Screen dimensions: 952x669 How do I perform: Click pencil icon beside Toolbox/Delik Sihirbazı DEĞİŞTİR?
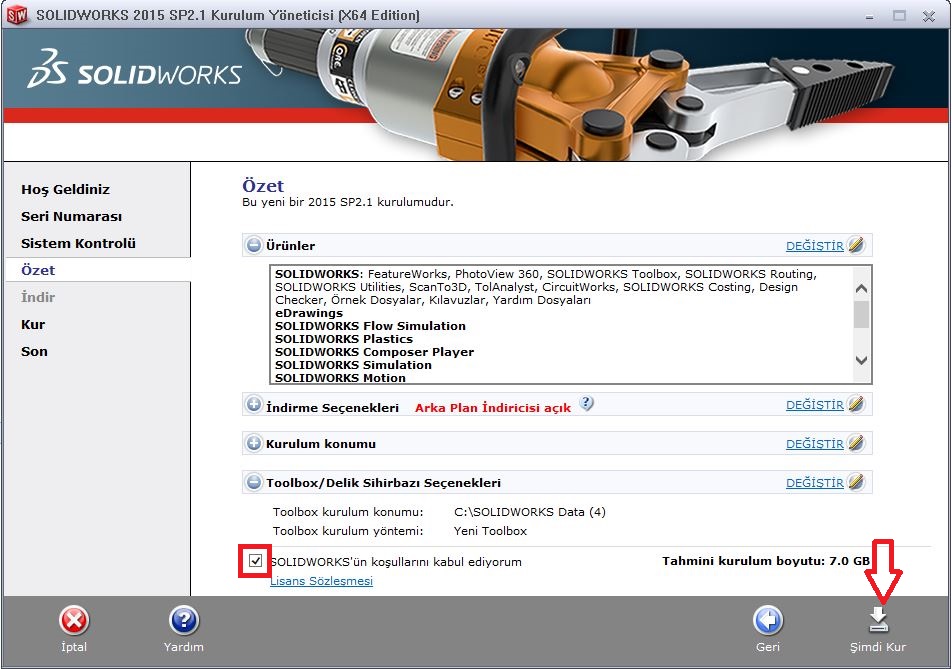[x=856, y=482]
